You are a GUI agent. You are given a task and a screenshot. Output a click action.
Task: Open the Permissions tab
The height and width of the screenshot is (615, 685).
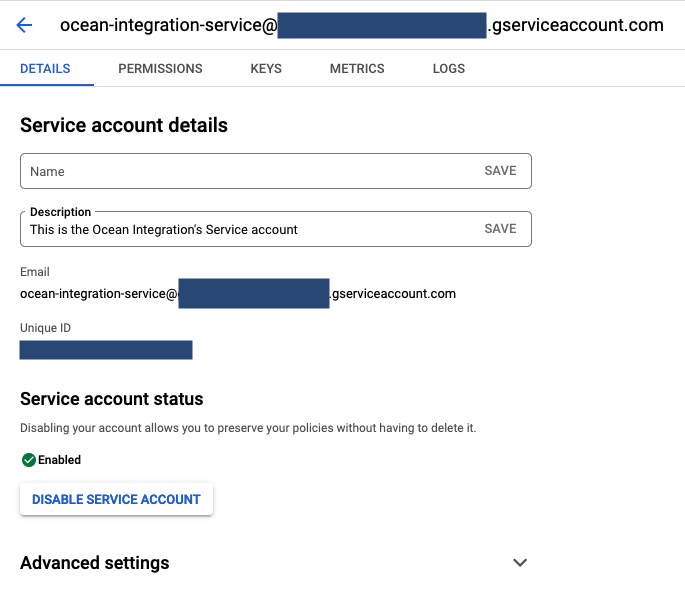pyautogui.click(x=160, y=69)
